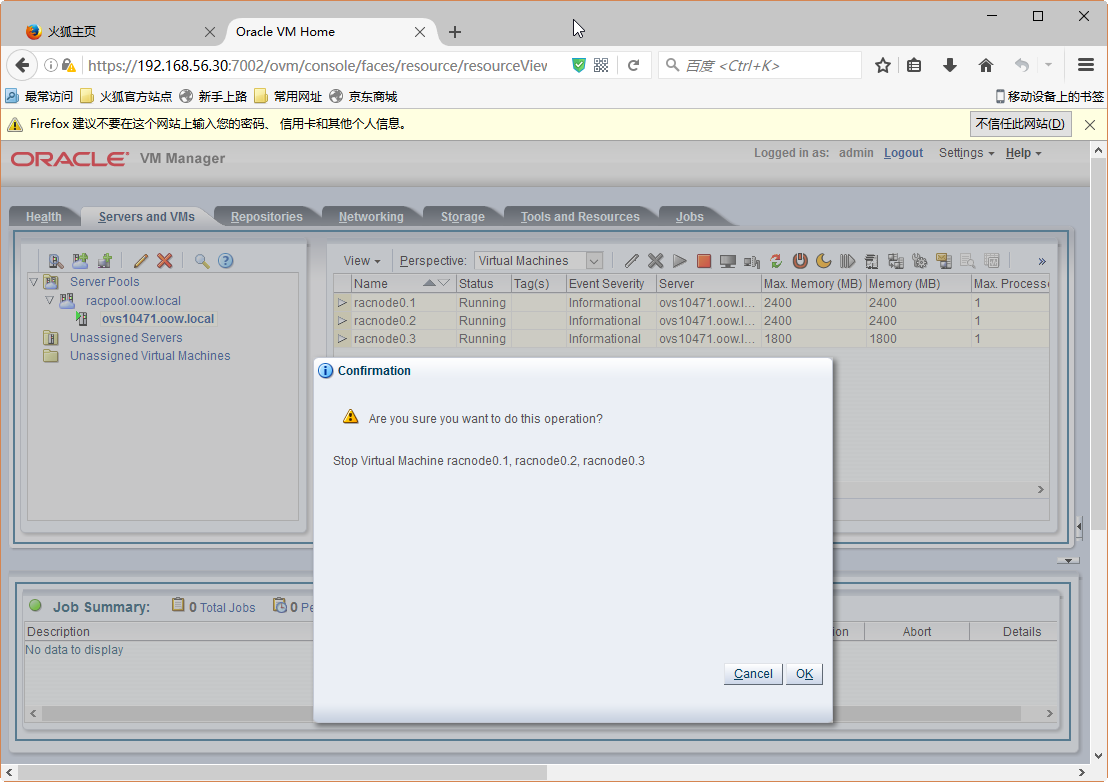
Task: Click the Logout link
Action: point(903,153)
